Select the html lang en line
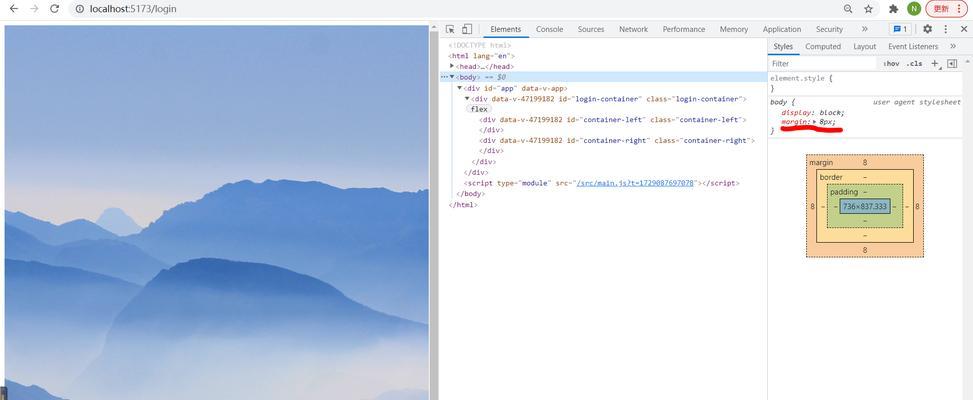 [x=481, y=56]
